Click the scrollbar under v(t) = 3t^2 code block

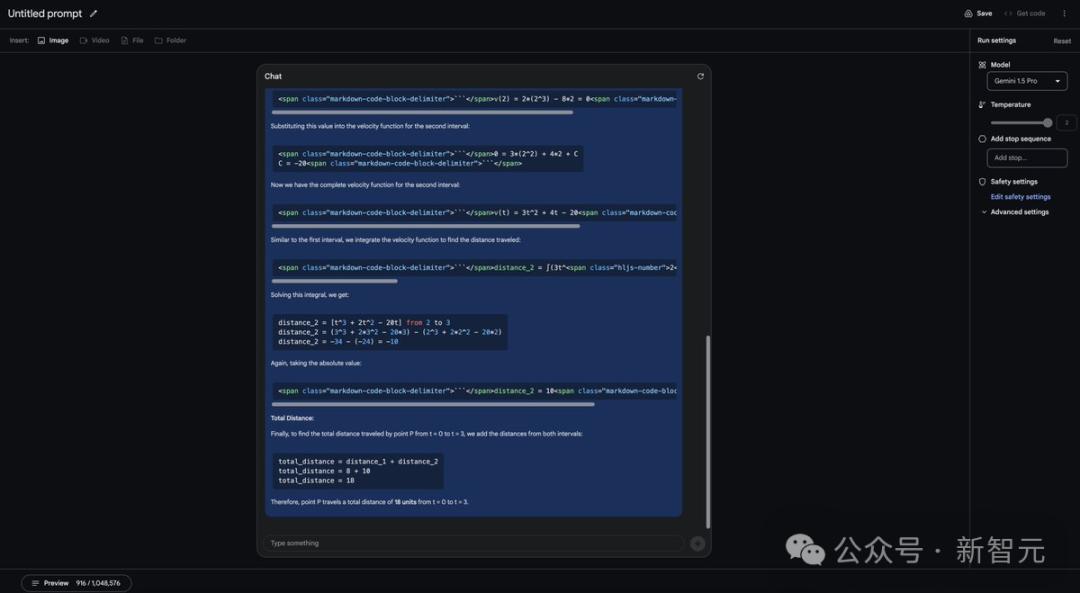(426, 226)
